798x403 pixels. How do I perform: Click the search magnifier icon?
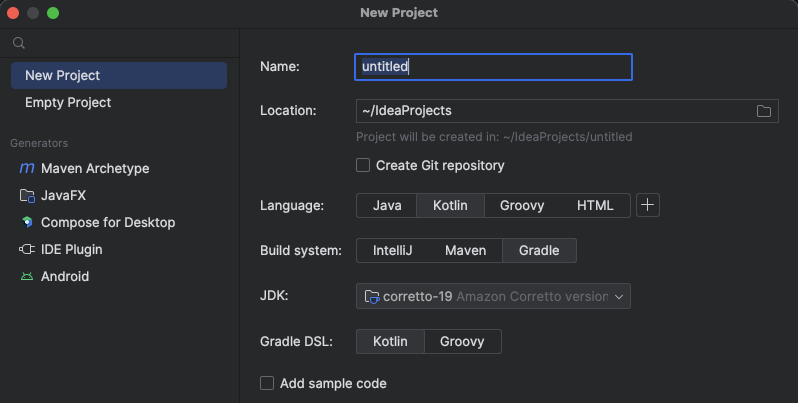coord(19,43)
